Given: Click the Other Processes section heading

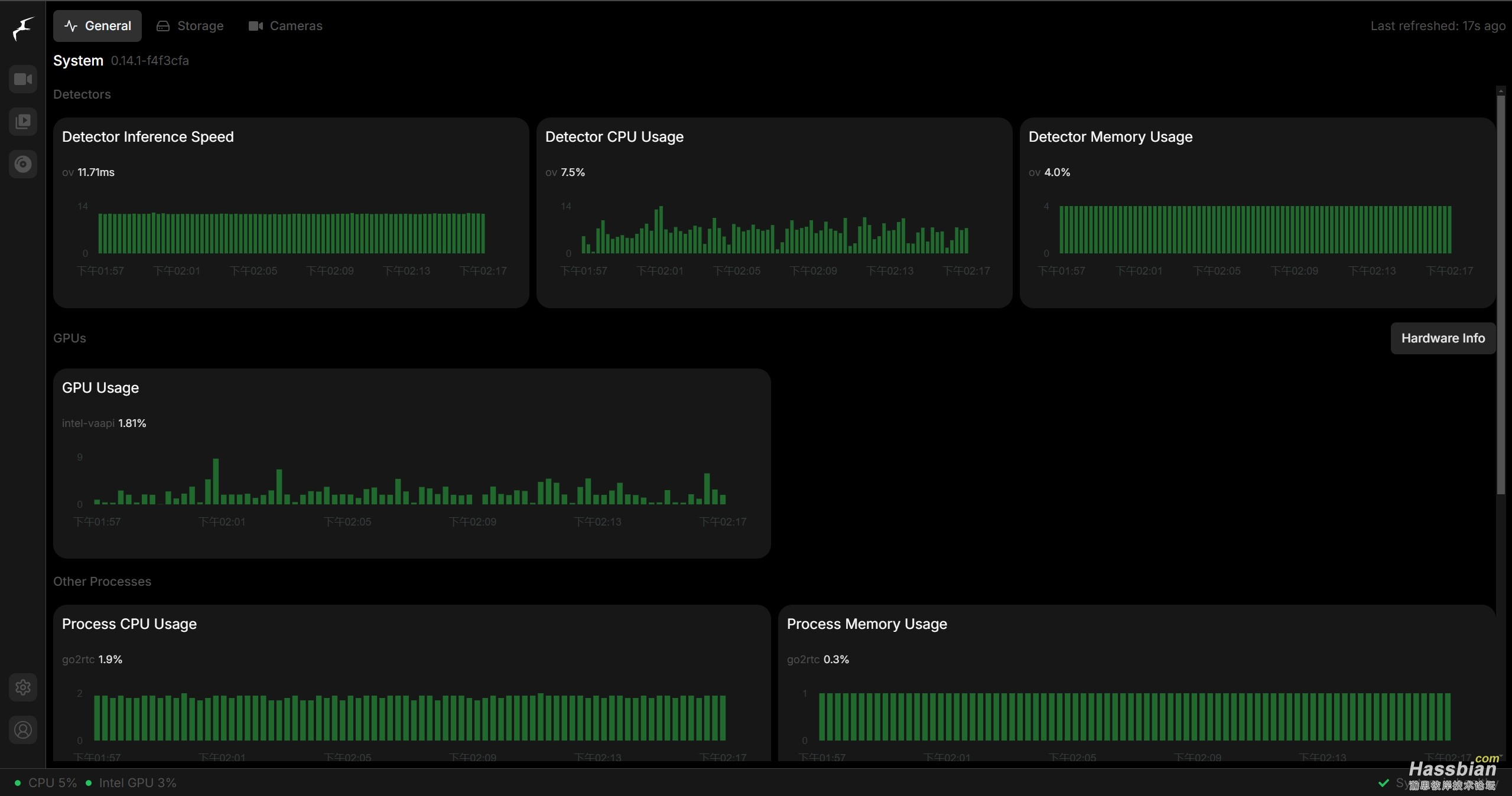Looking at the screenshot, I should [102, 582].
